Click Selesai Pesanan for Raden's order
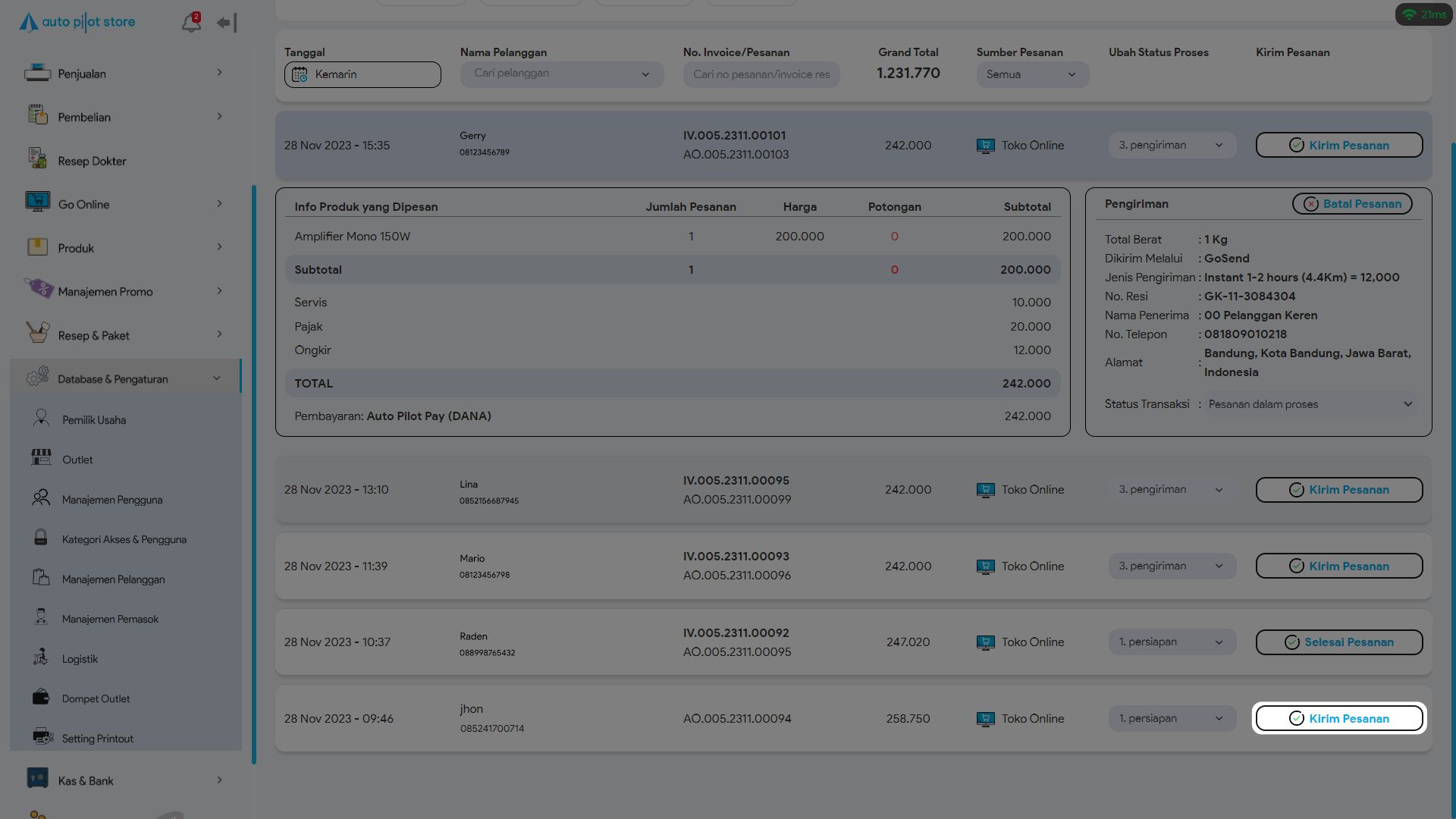The image size is (1456, 819). 1338,642
